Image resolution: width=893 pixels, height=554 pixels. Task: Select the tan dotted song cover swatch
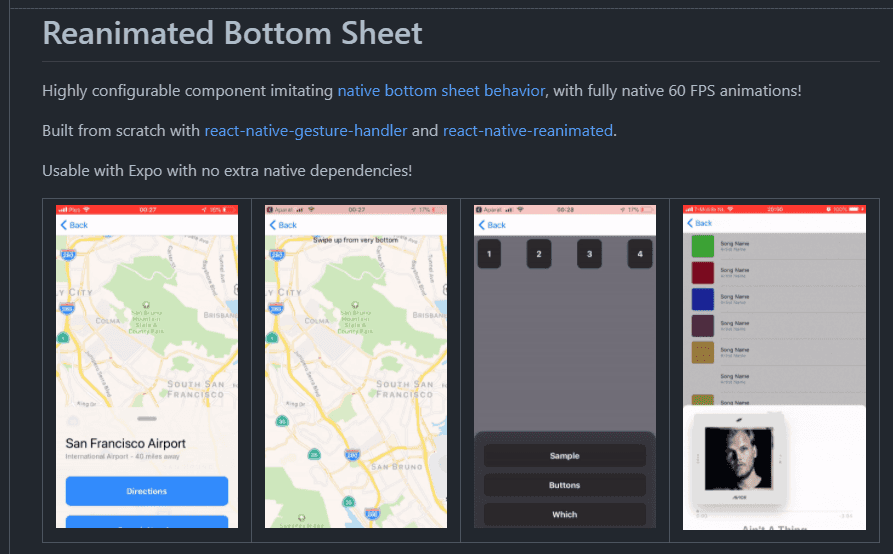tap(703, 352)
